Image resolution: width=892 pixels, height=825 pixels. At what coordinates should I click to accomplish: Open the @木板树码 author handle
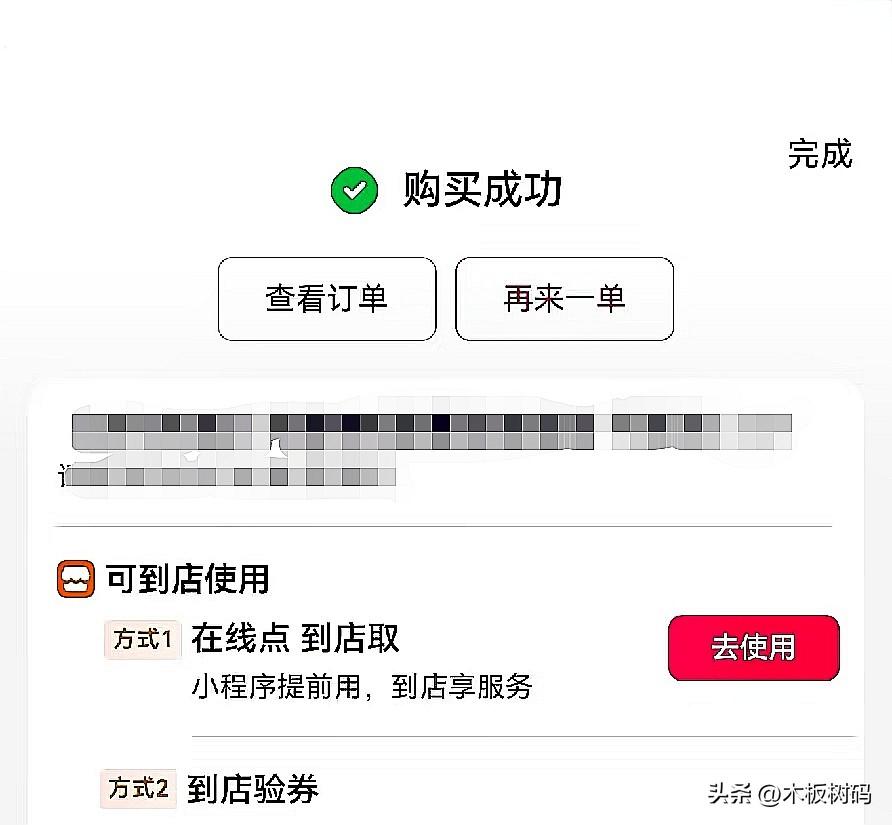coord(814,793)
